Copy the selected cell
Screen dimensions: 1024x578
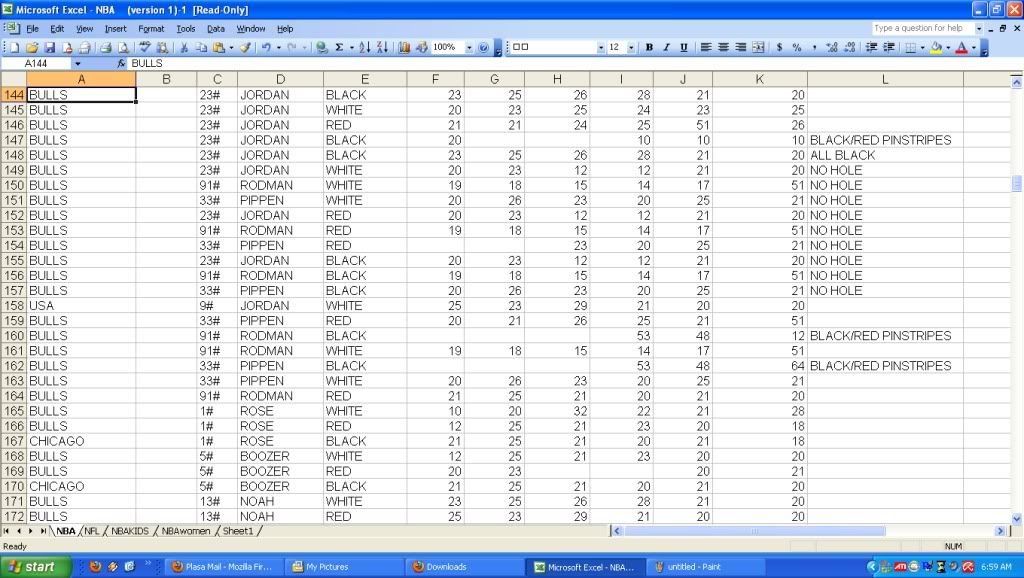(x=201, y=47)
